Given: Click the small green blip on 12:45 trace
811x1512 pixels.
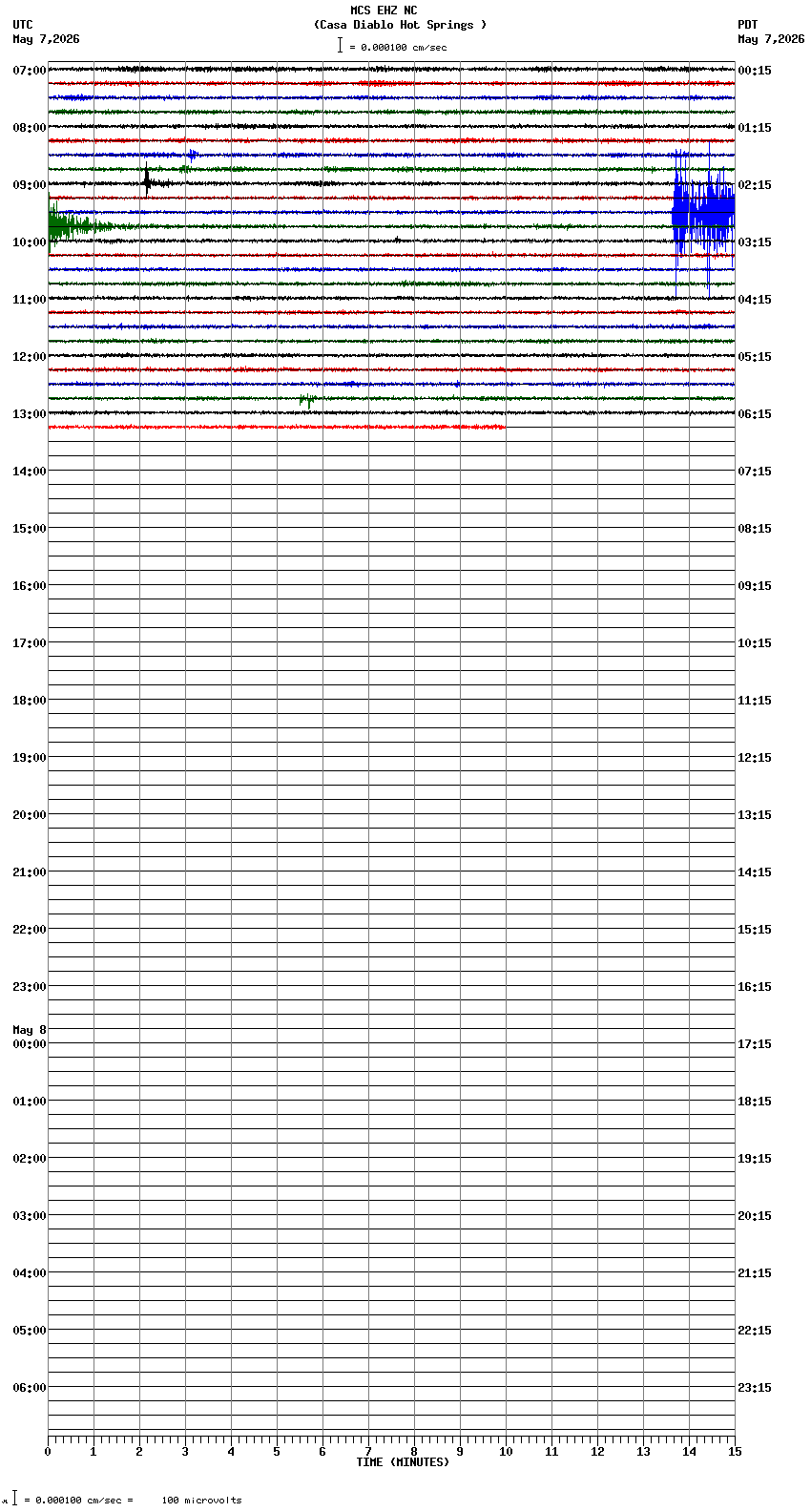Looking at the screenshot, I should point(307,400).
